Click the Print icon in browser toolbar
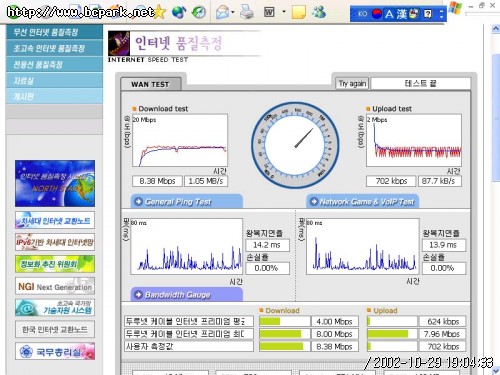Viewport: 500px width, 375px height. pos(247,12)
